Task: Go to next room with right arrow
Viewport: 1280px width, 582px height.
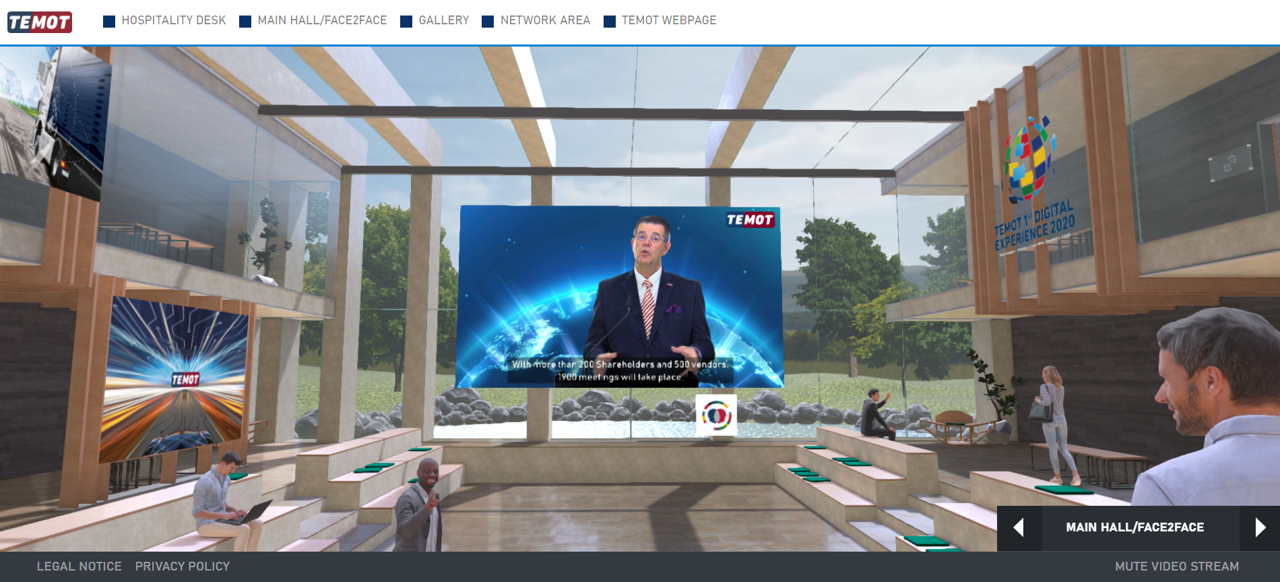Action: (x=1260, y=528)
